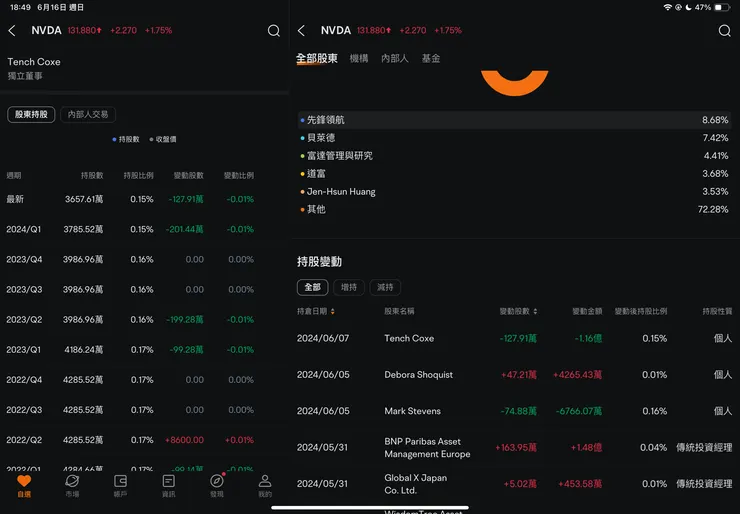Image resolution: width=740 pixels, height=514 pixels.
Task: Open the 市場 market tab icon
Action: 72,481
